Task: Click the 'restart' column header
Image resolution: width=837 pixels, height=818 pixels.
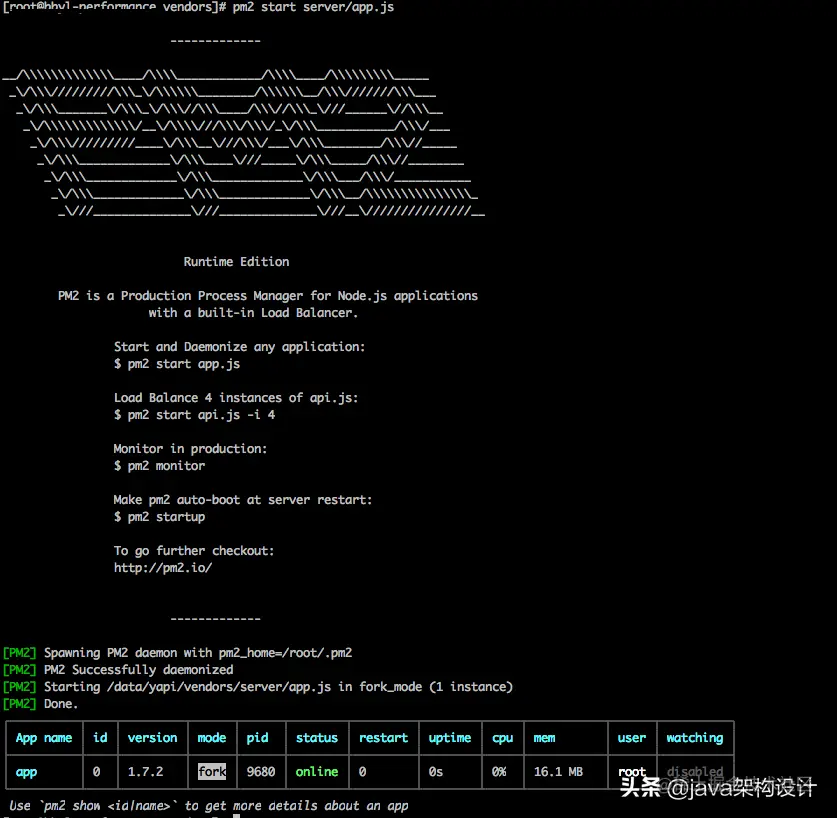Action: (x=383, y=738)
